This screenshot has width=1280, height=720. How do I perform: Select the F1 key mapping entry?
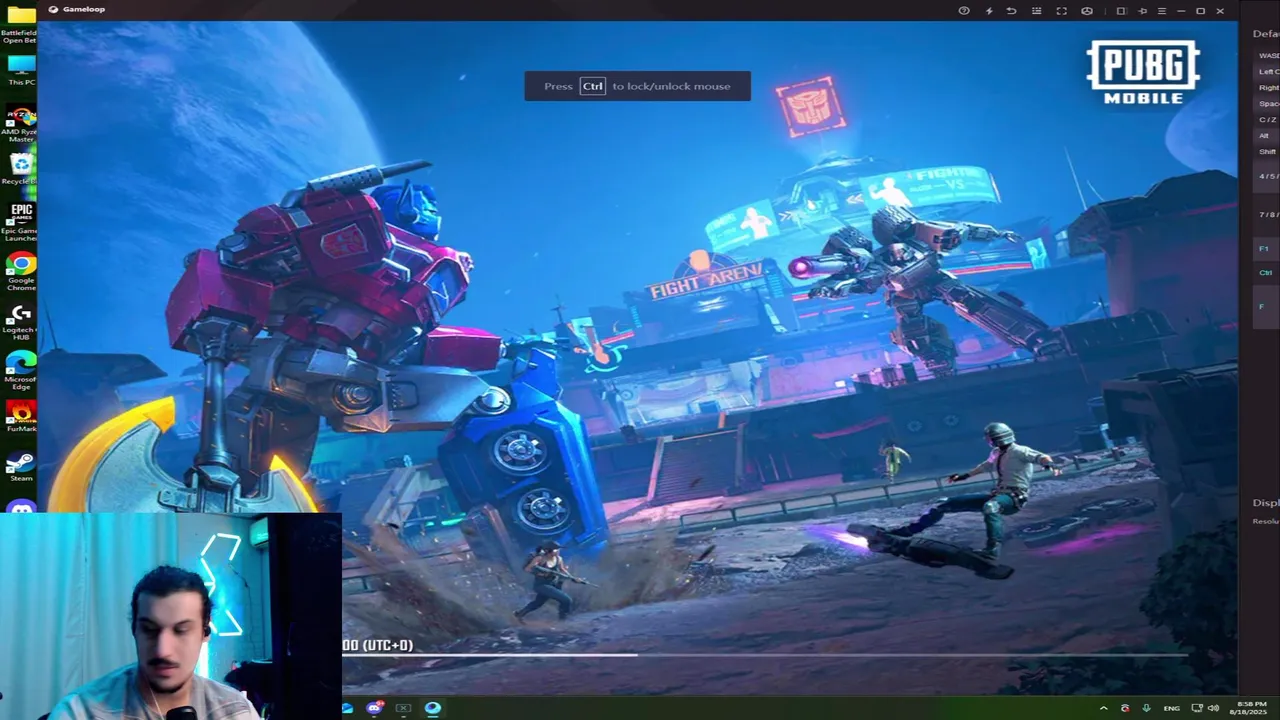pos(1264,248)
